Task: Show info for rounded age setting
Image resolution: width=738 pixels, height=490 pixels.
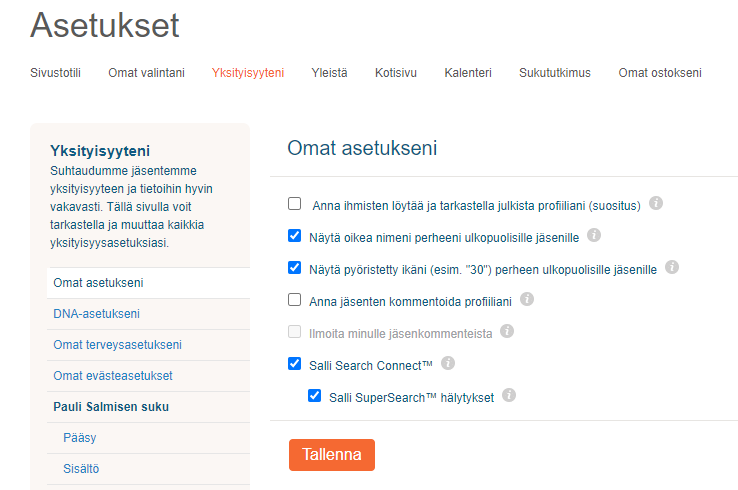Action: coord(672,267)
